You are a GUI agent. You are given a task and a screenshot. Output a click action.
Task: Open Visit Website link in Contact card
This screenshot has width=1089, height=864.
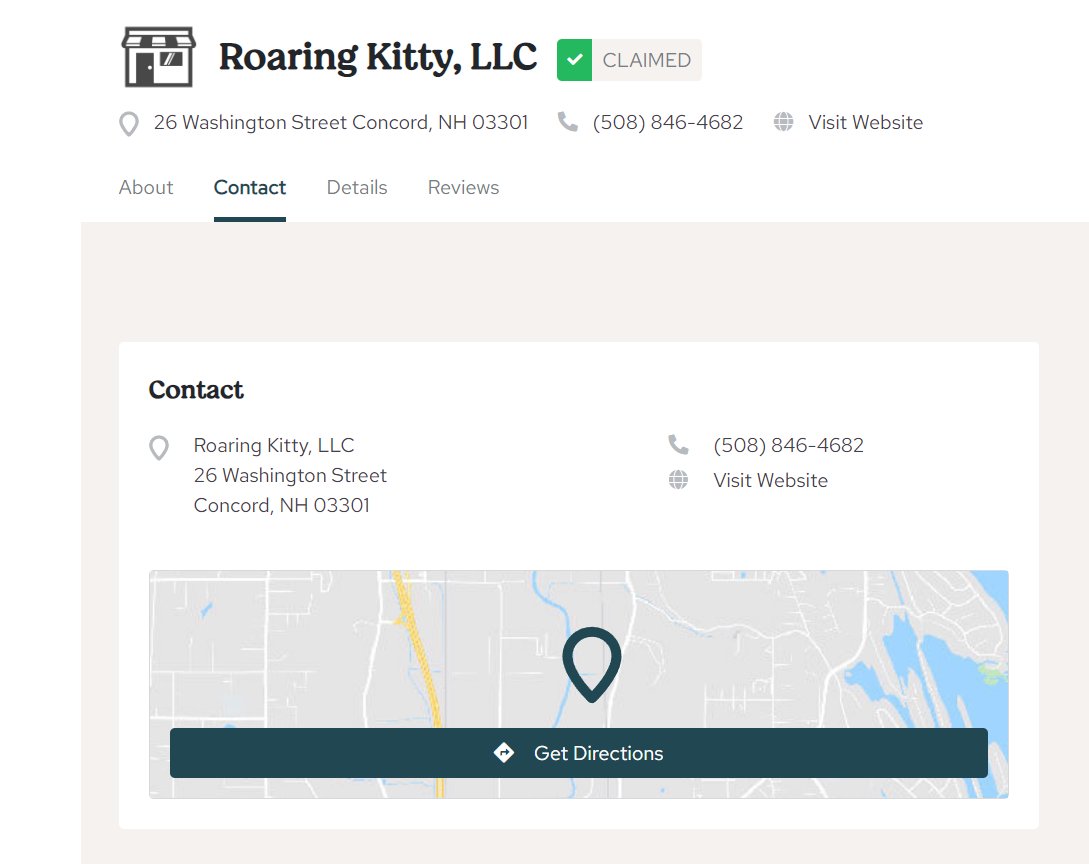(x=770, y=480)
